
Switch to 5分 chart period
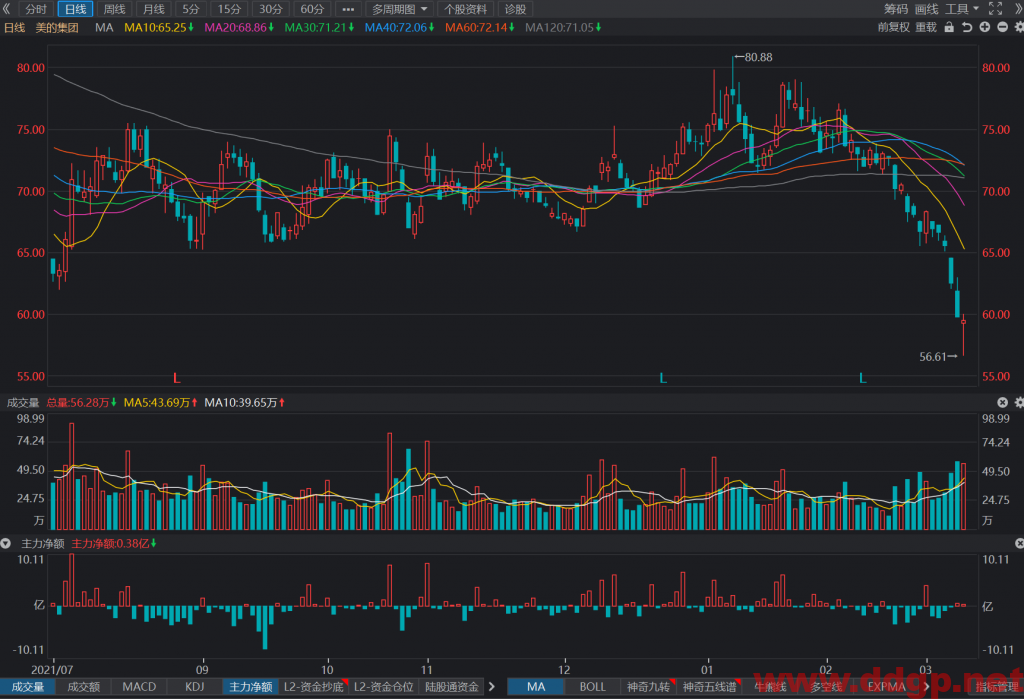pos(191,9)
